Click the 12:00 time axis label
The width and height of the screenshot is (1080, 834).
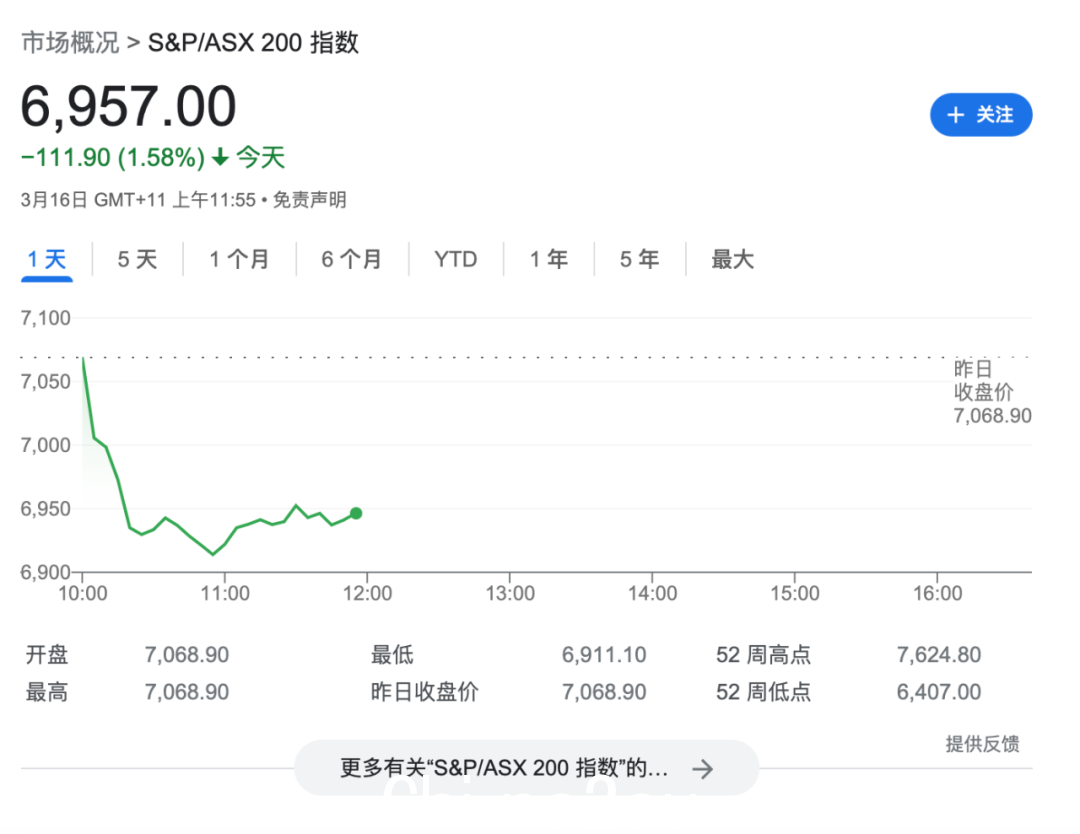tap(367, 593)
